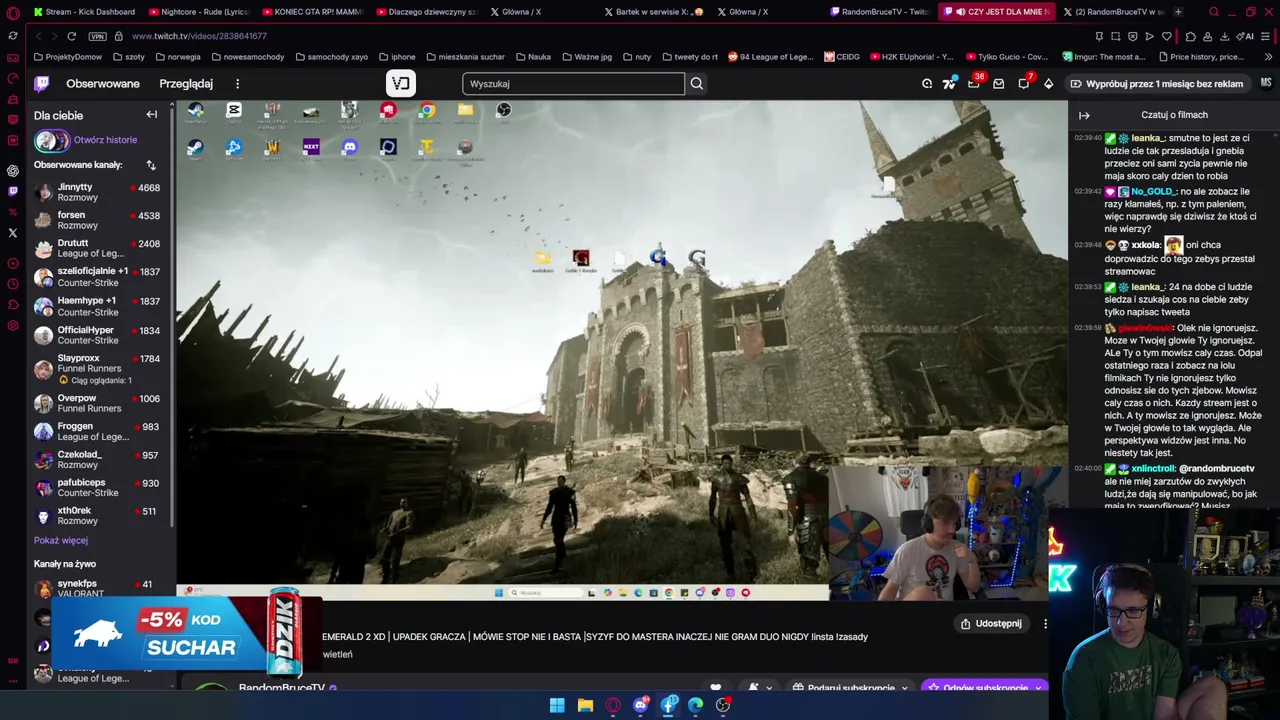Open the Ważne jpg bookmark folder
The width and height of the screenshot is (1280, 720).
[586, 57]
